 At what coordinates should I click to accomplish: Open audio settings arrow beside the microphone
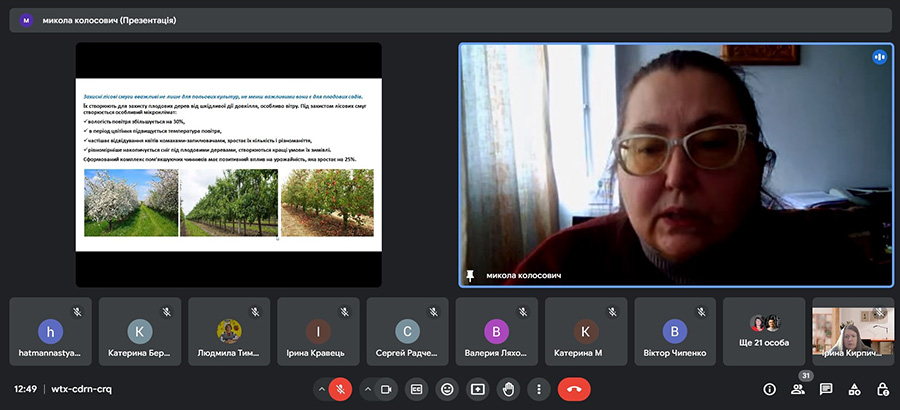pyautogui.click(x=321, y=389)
